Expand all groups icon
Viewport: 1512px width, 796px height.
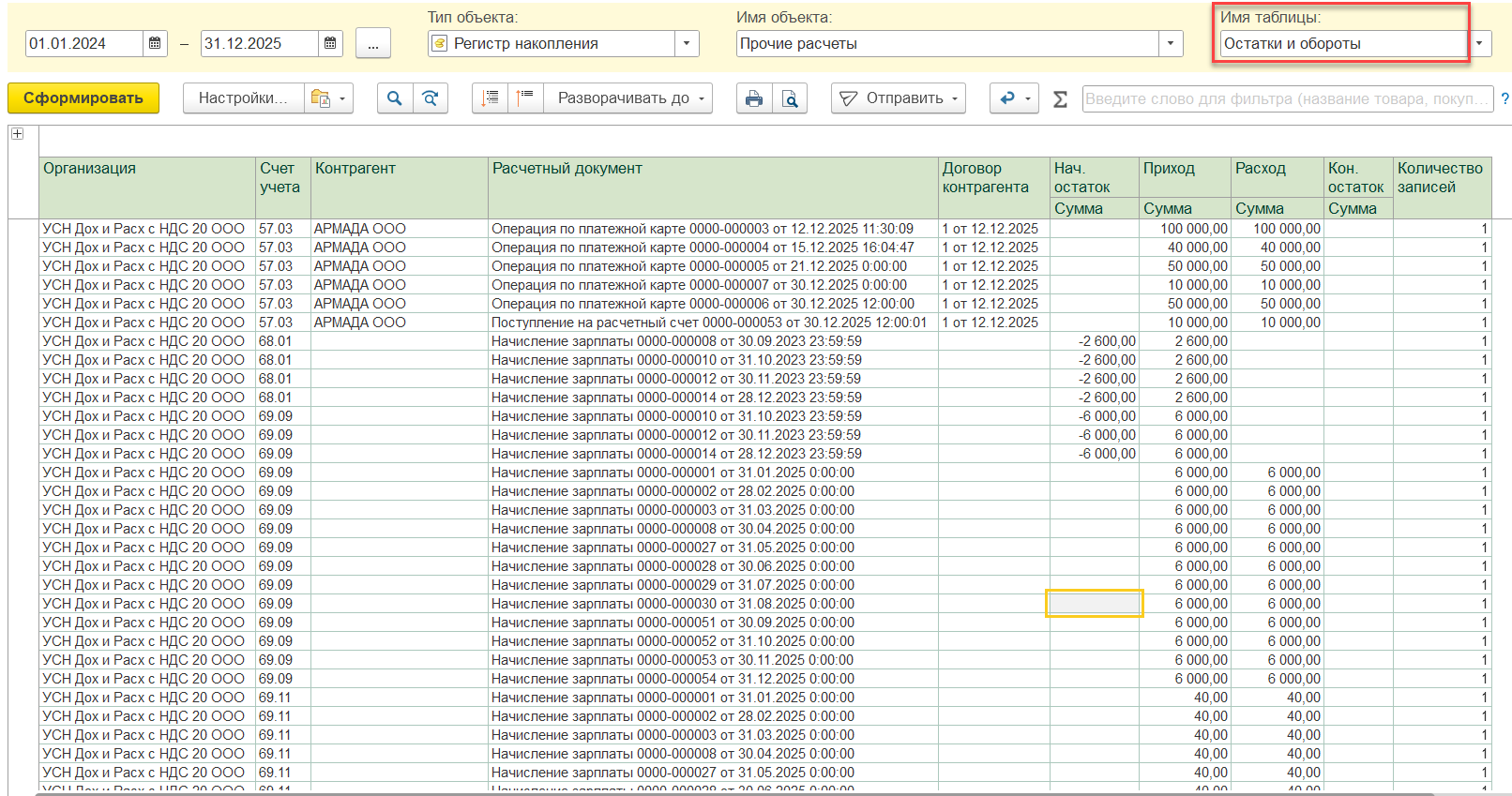coord(490,98)
